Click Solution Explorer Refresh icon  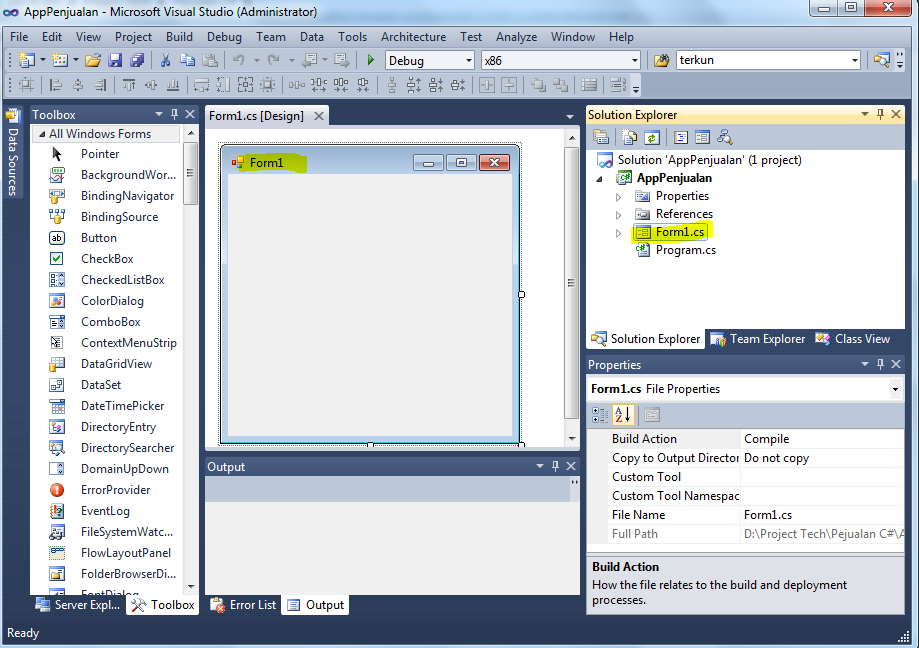point(652,138)
